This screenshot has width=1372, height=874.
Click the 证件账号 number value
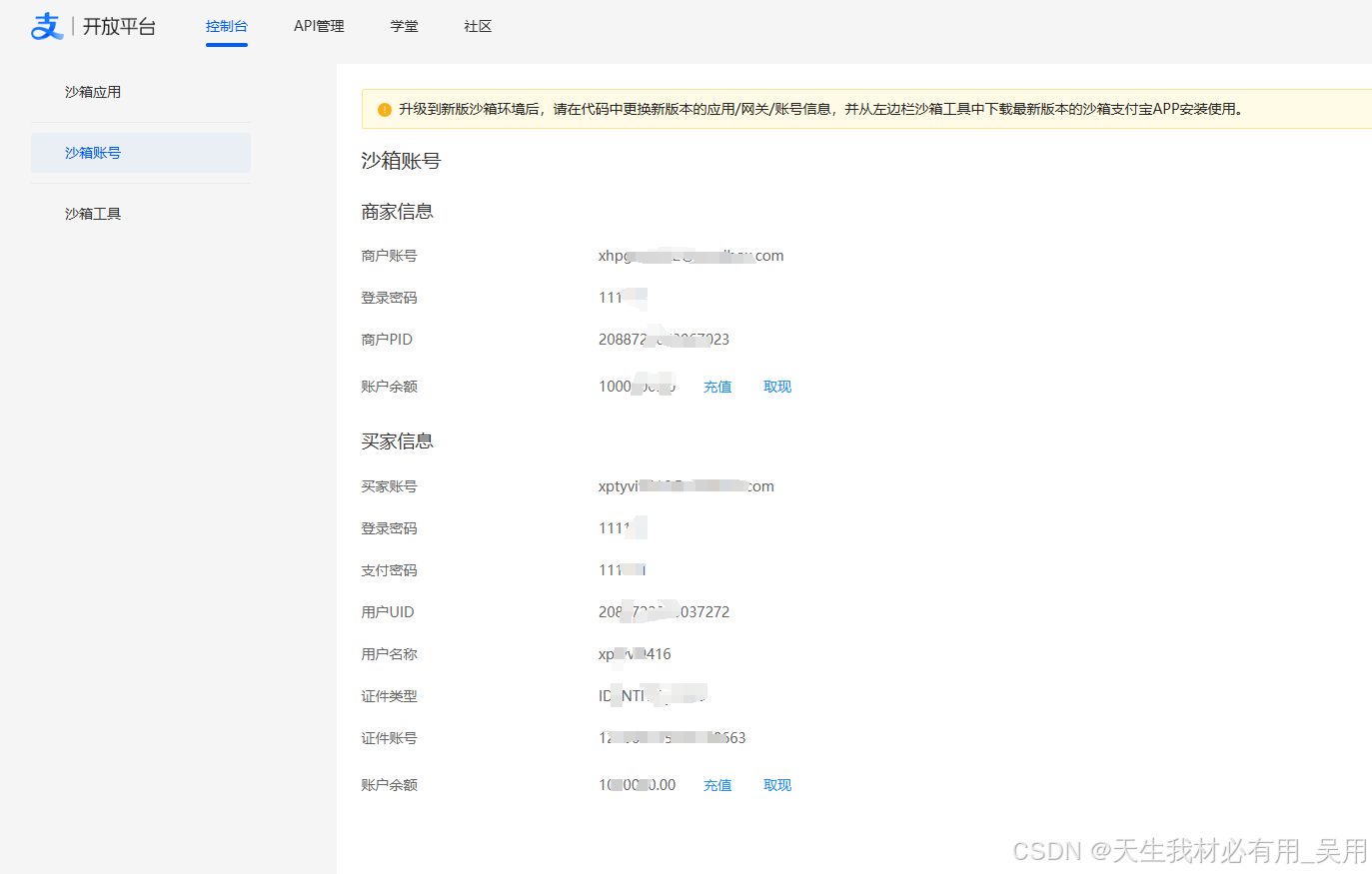(x=673, y=738)
